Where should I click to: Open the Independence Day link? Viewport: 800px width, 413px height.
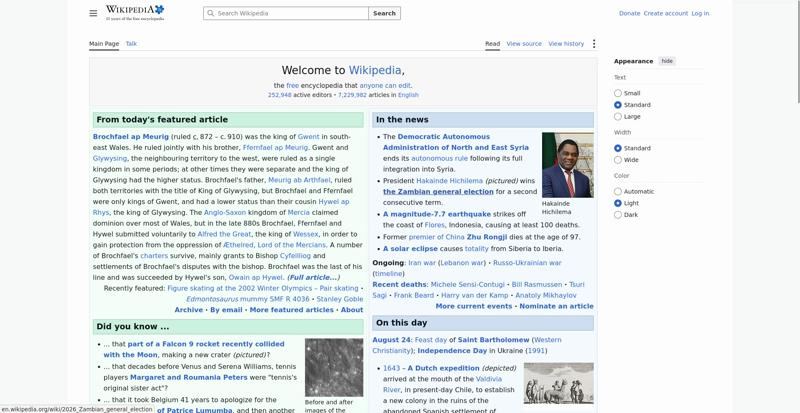pos(452,351)
